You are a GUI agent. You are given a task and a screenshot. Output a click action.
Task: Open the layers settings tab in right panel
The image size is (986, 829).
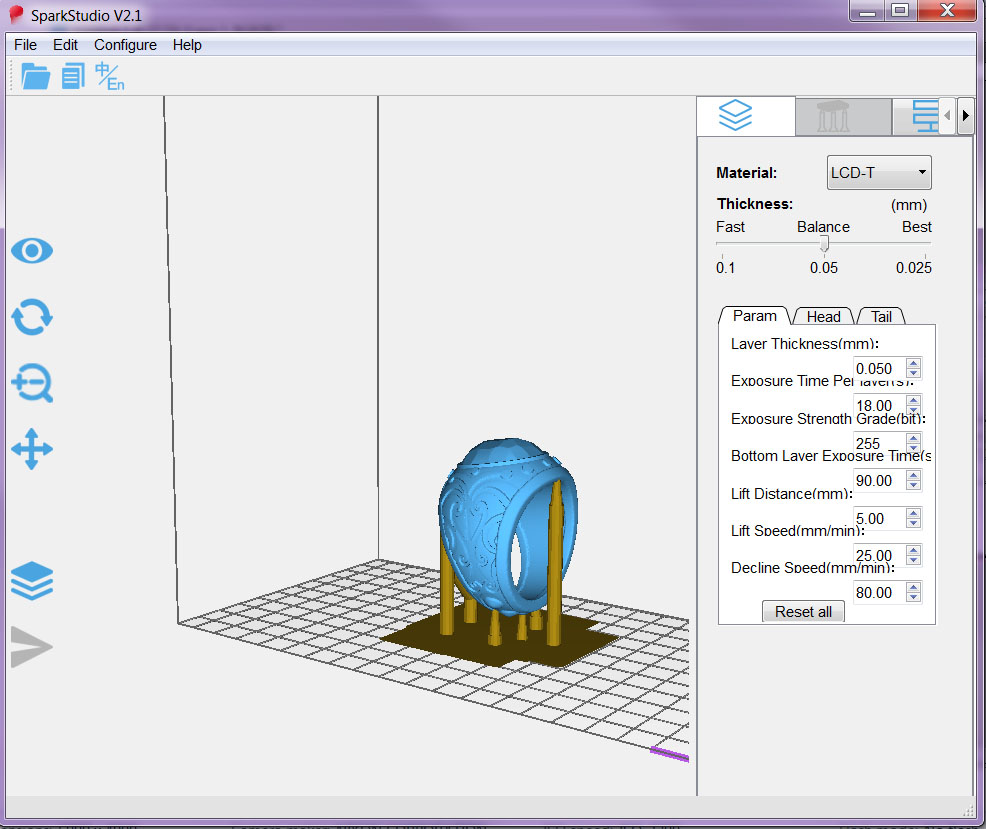coord(746,116)
